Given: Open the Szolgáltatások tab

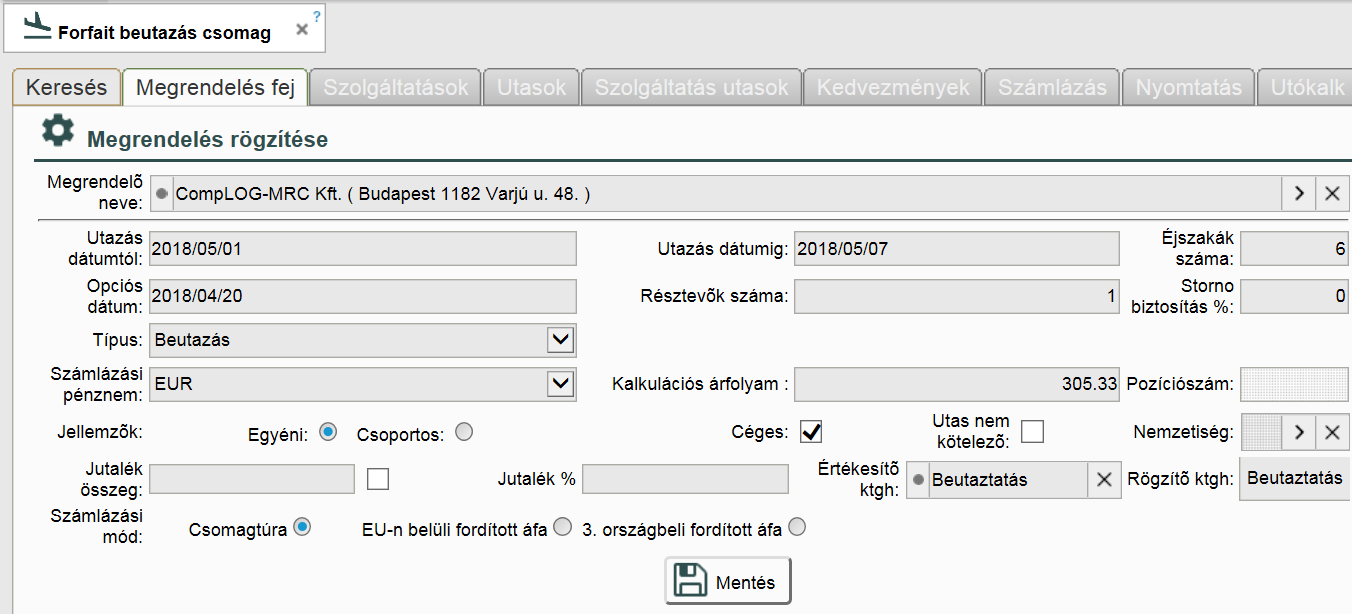Looking at the screenshot, I should coord(396,88).
